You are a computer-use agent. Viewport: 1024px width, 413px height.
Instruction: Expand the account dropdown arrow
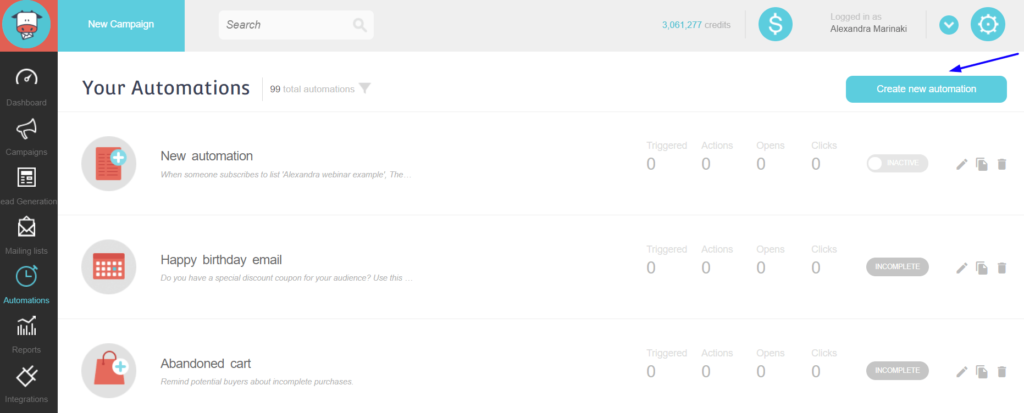[x=948, y=25]
